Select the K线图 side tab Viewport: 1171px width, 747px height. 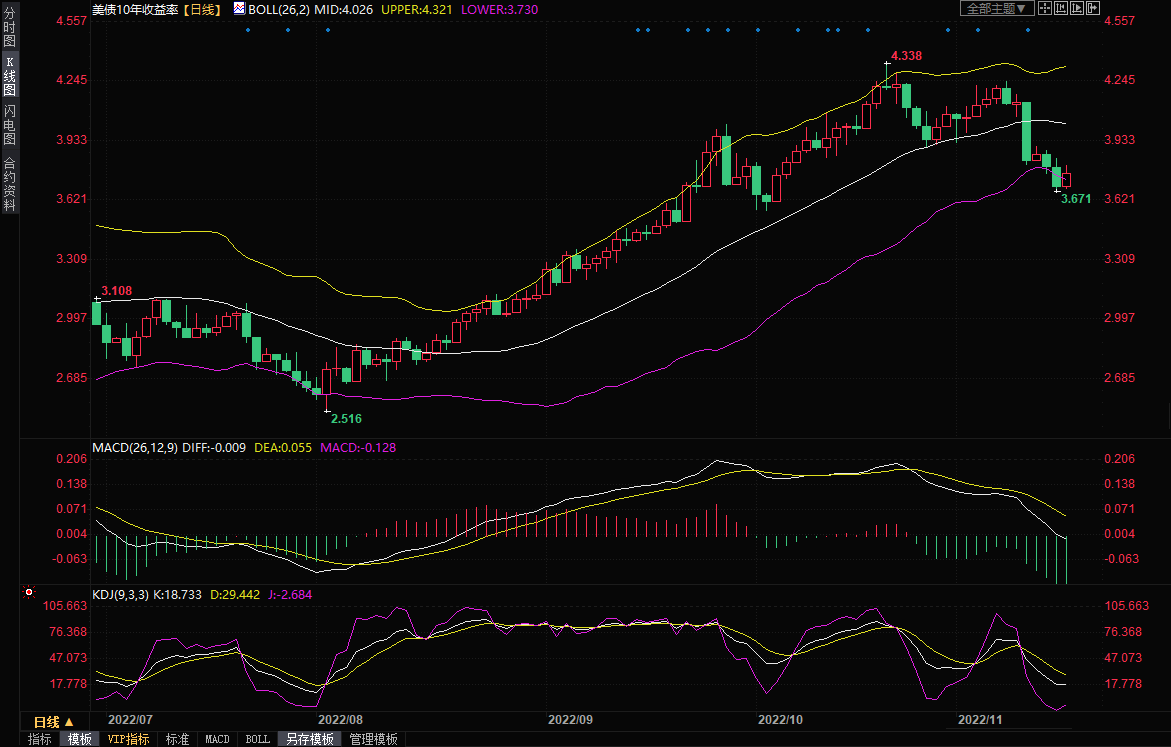(9, 76)
